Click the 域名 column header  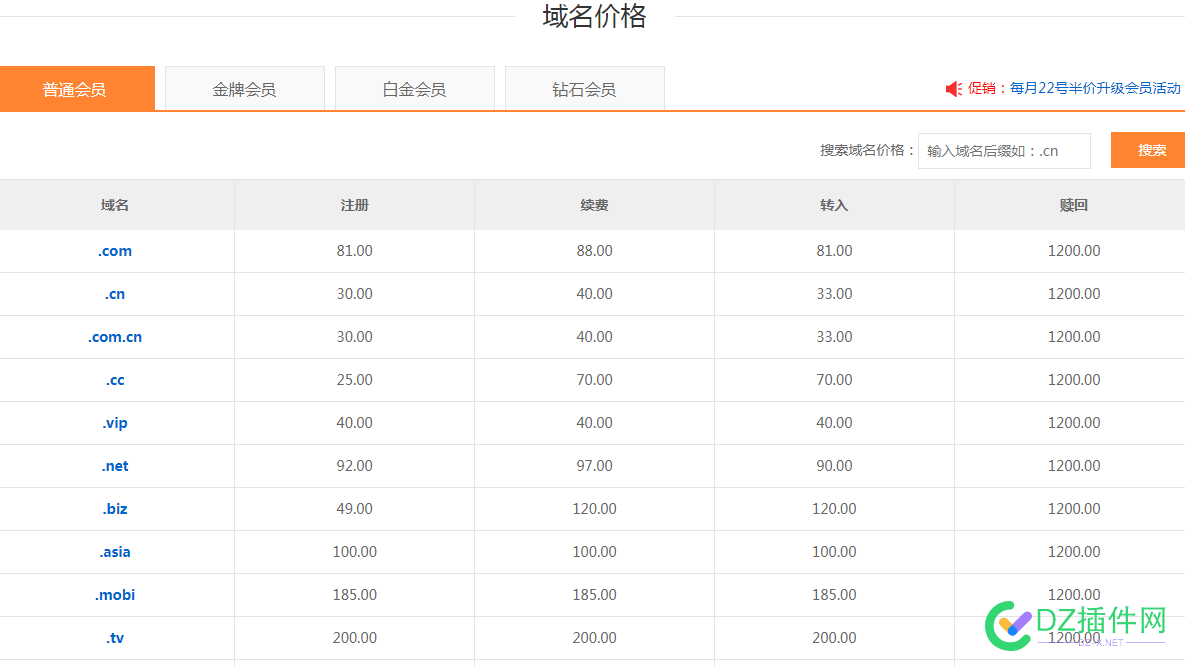coord(115,205)
